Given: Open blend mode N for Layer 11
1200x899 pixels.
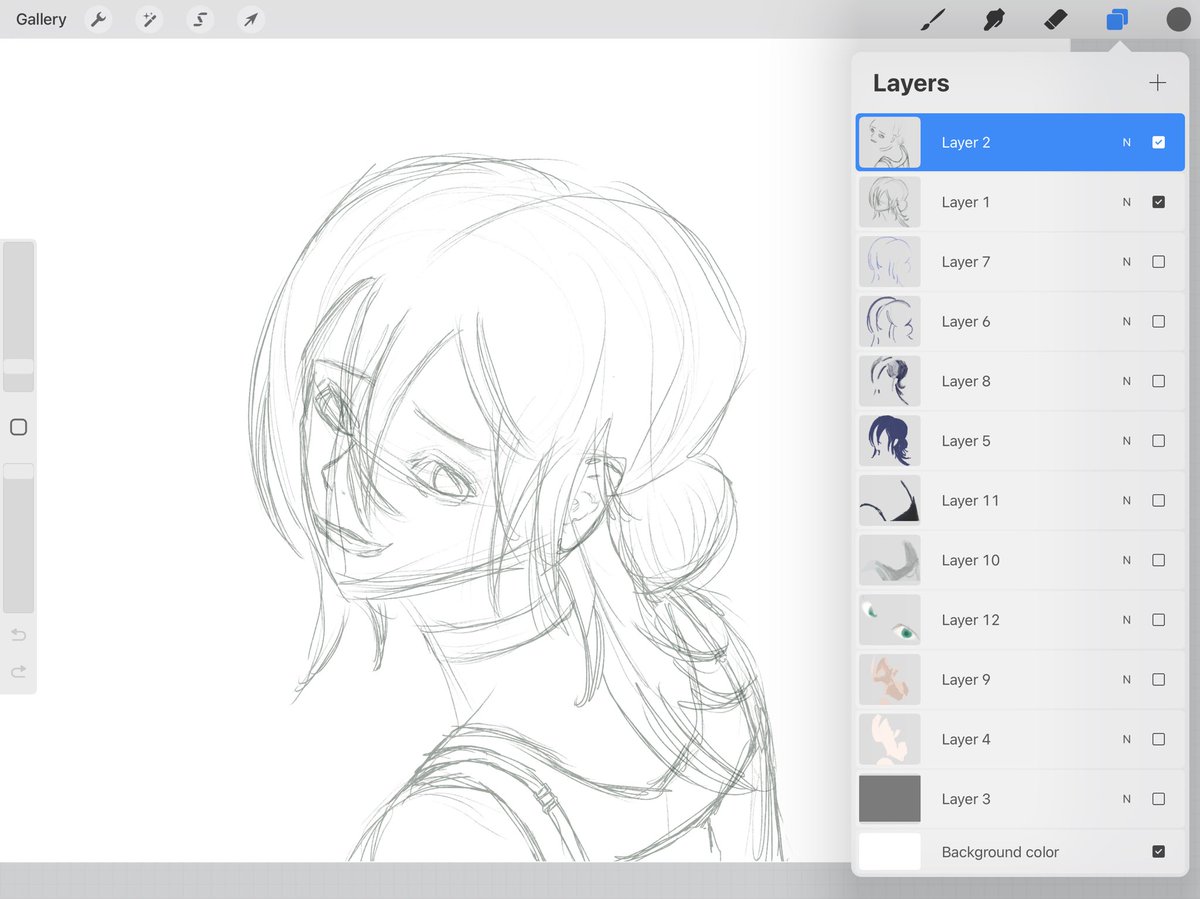Looking at the screenshot, I should pyautogui.click(x=1127, y=500).
